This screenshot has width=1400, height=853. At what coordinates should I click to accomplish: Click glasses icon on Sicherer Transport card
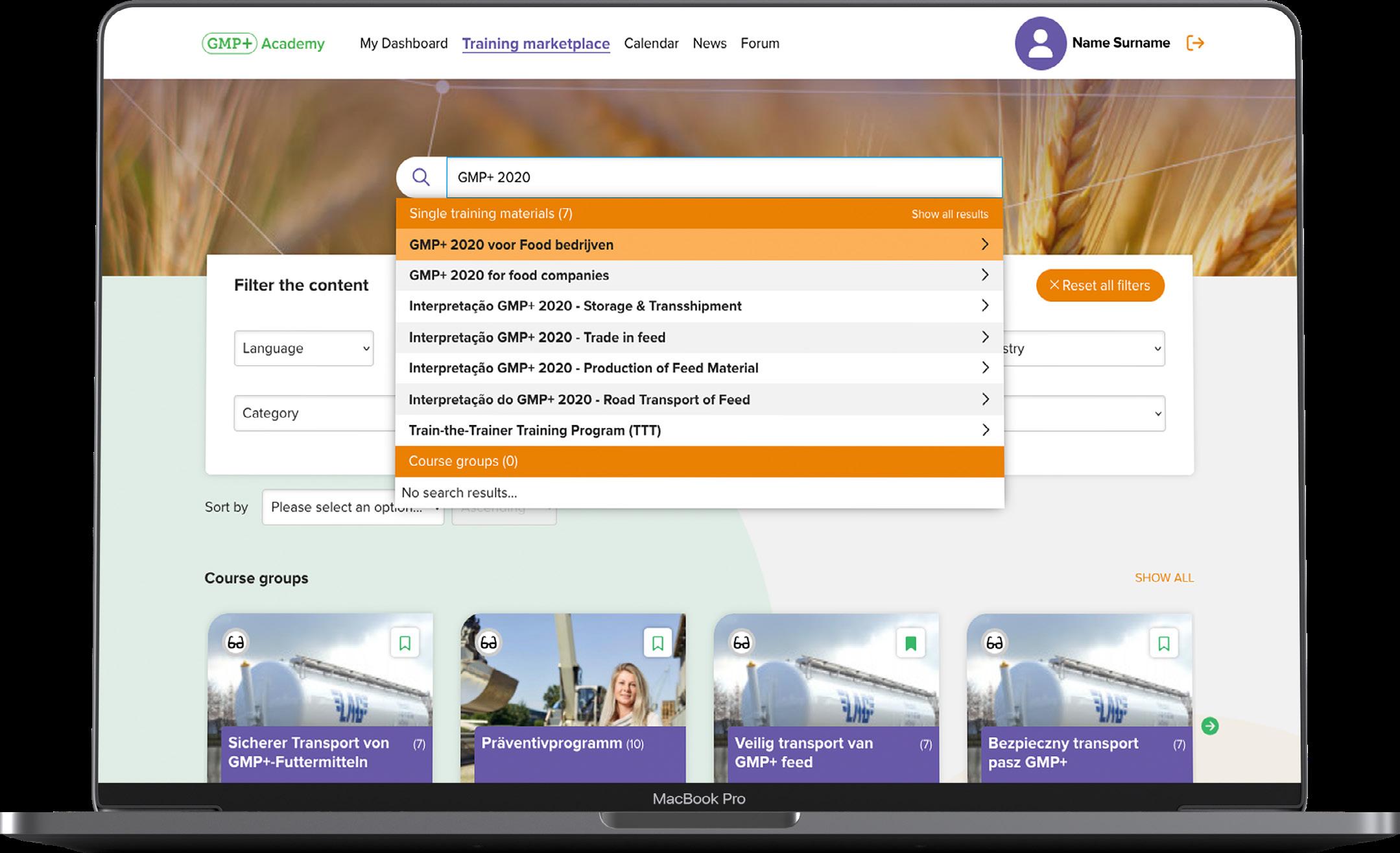235,642
